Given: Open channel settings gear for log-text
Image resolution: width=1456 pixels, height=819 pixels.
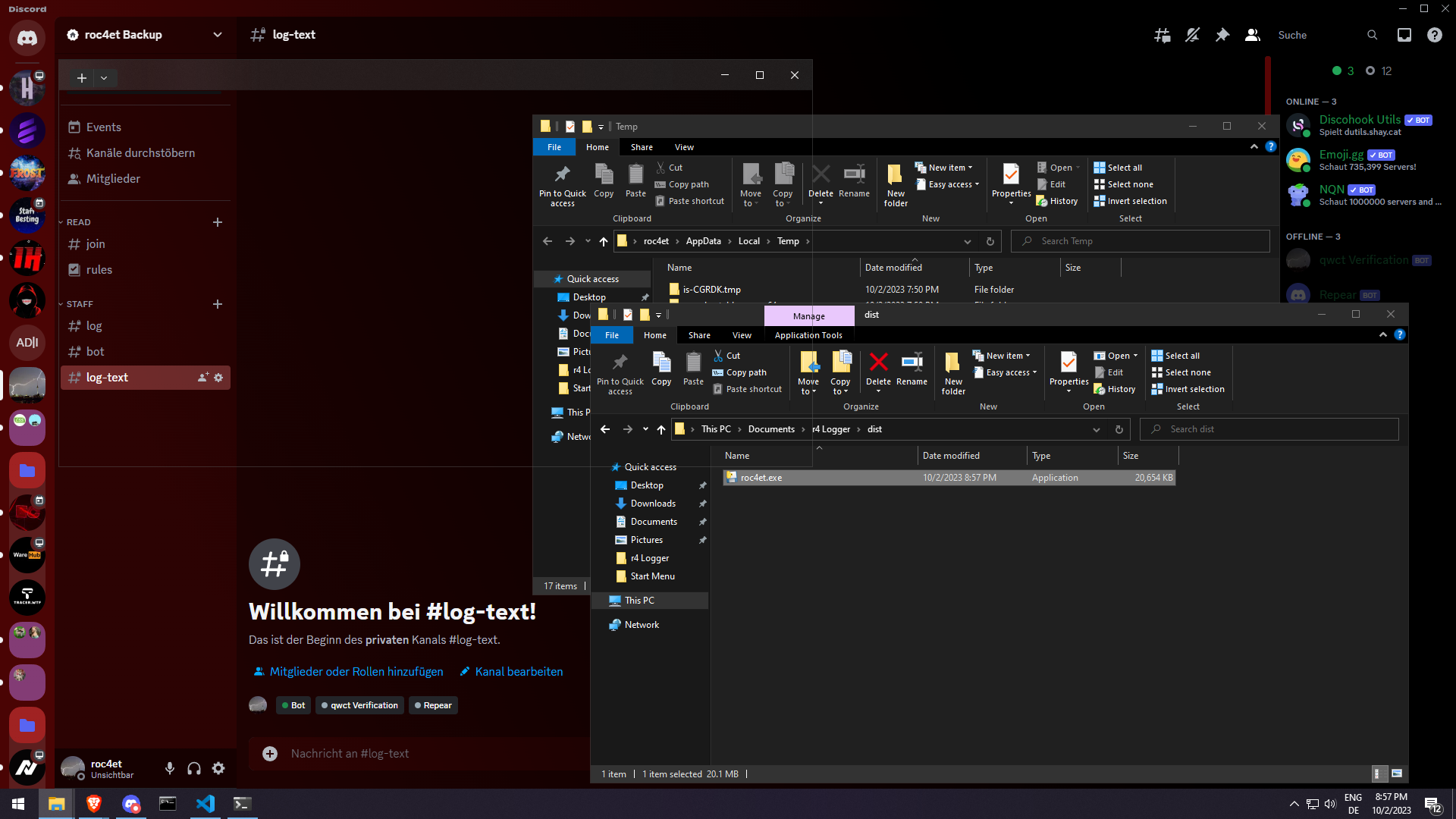Looking at the screenshot, I should 218,378.
